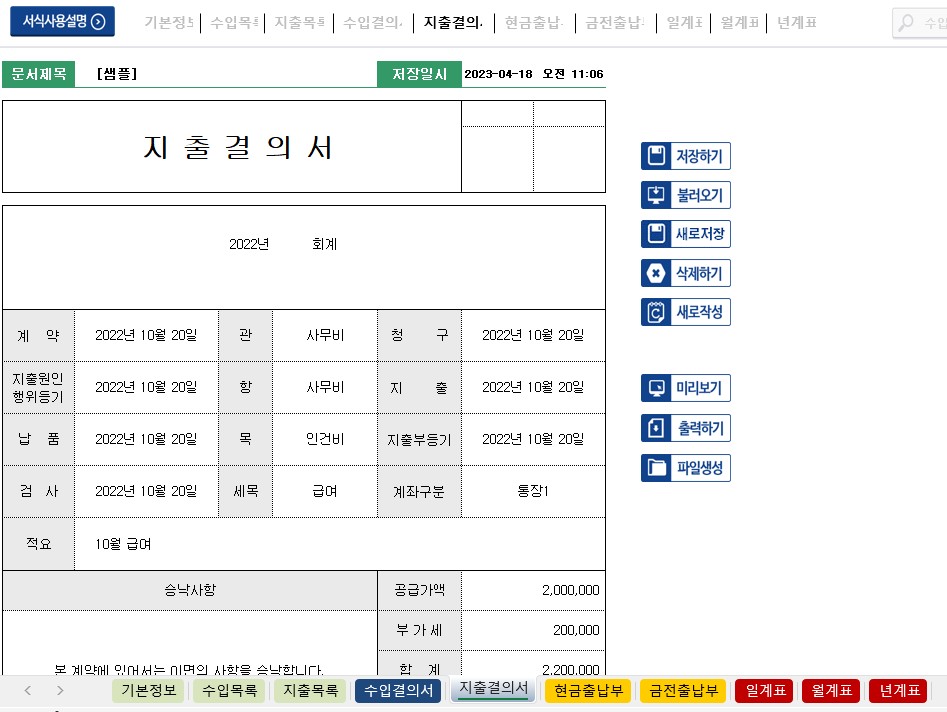Image resolution: width=947 pixels, height=712 pixels.
Task: Click the 삭제하기 delete X icon
Action: point(656,273)
